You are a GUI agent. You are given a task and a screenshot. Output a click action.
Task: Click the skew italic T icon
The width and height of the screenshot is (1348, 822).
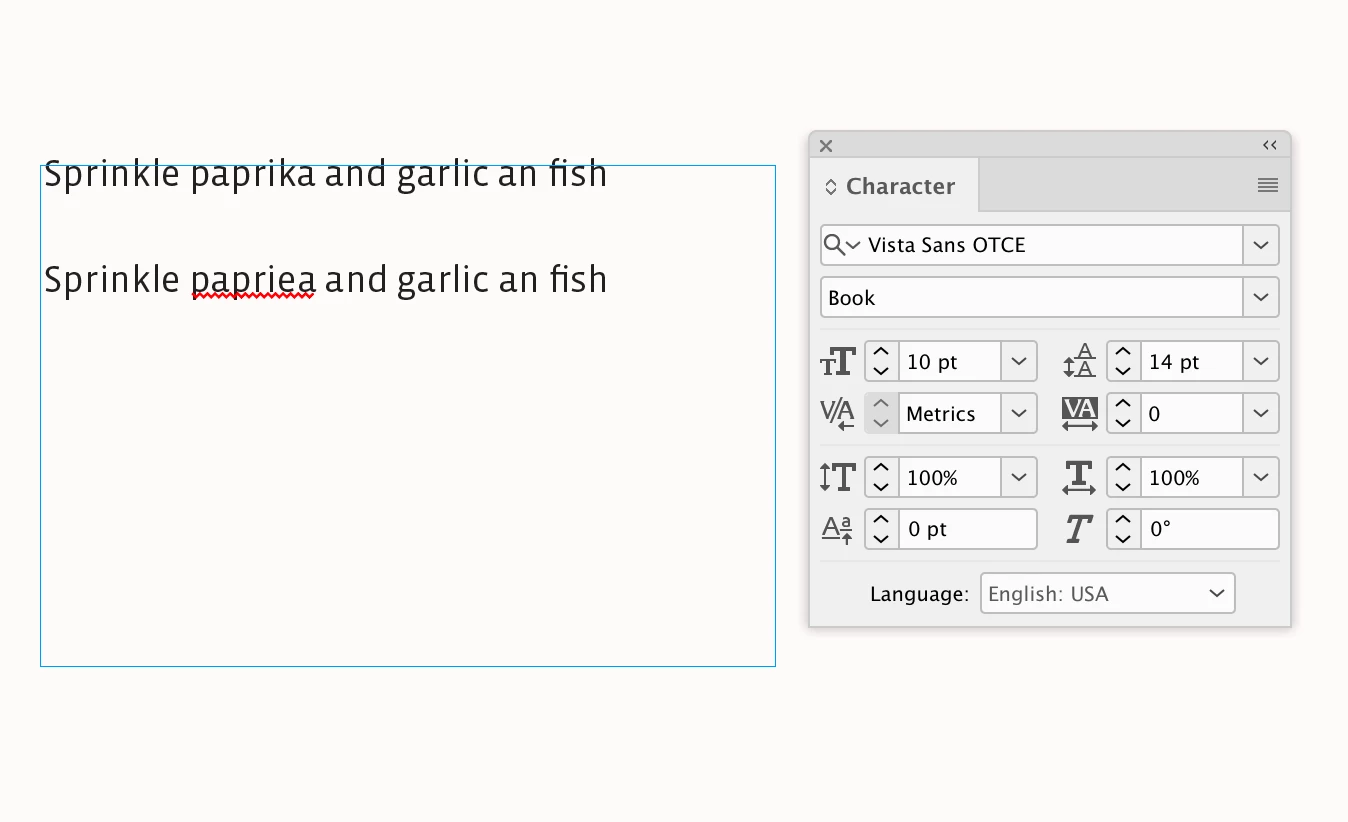[x=1078, y=529]
